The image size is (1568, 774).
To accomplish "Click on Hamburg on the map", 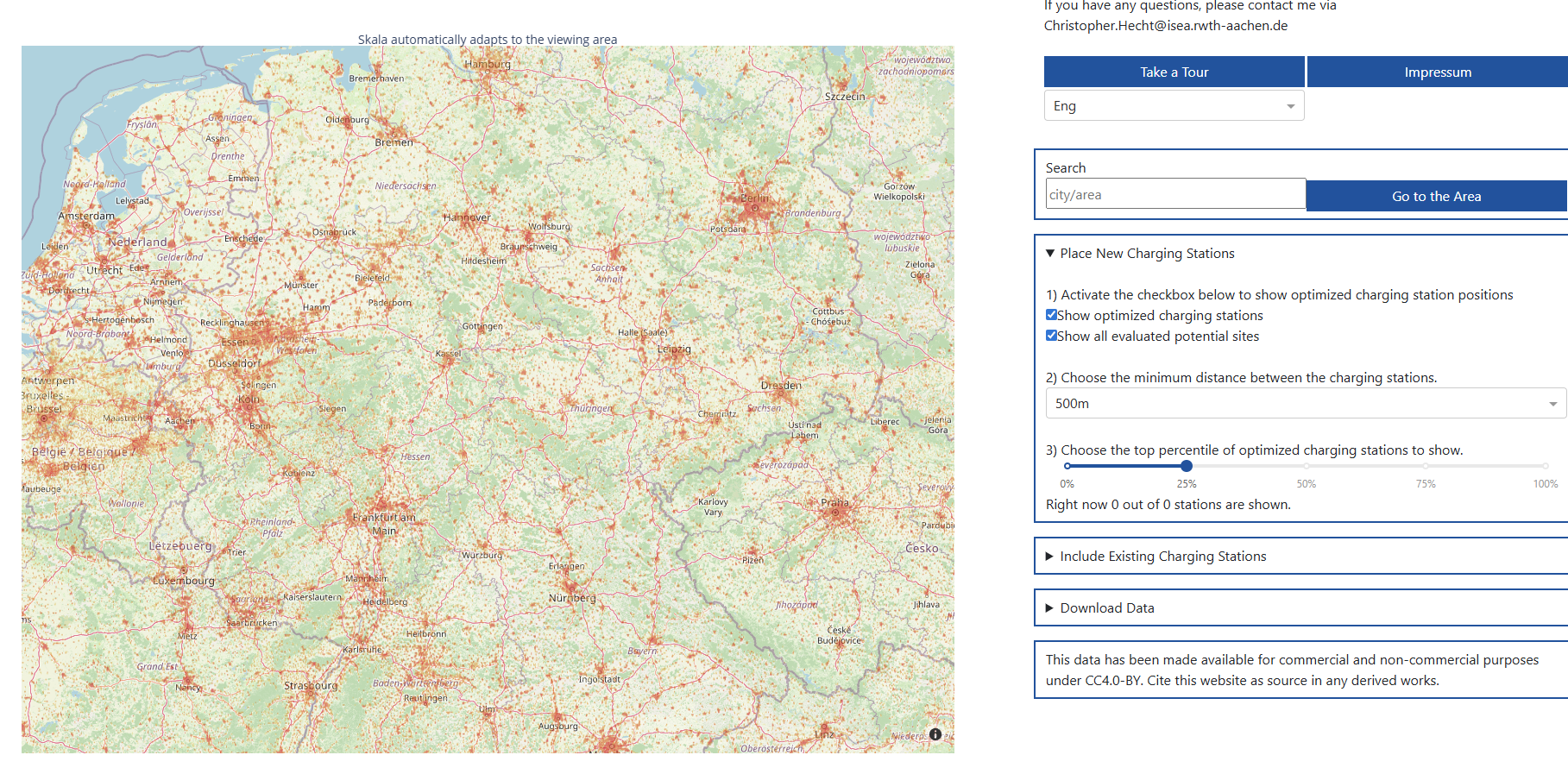I will click(x=488, y=65).
